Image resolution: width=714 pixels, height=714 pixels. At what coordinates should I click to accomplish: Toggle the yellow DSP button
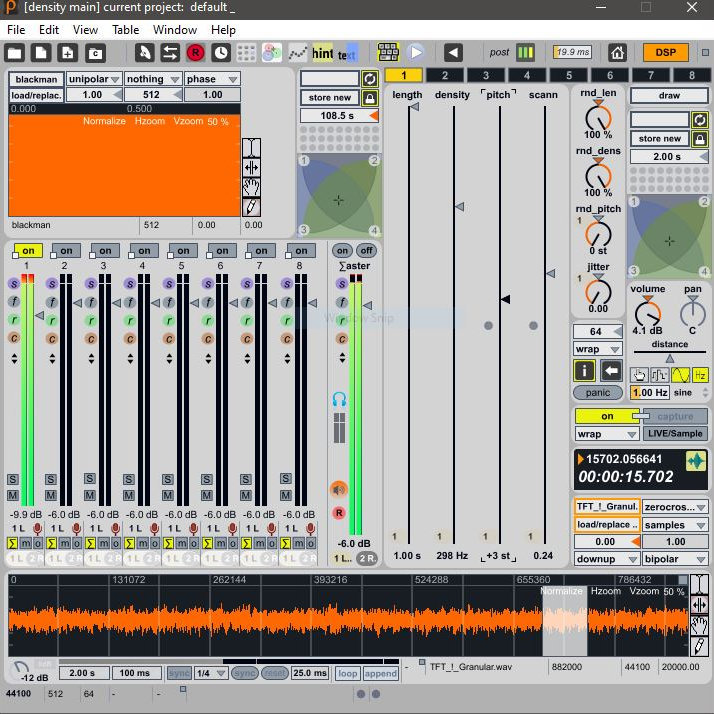665,53
